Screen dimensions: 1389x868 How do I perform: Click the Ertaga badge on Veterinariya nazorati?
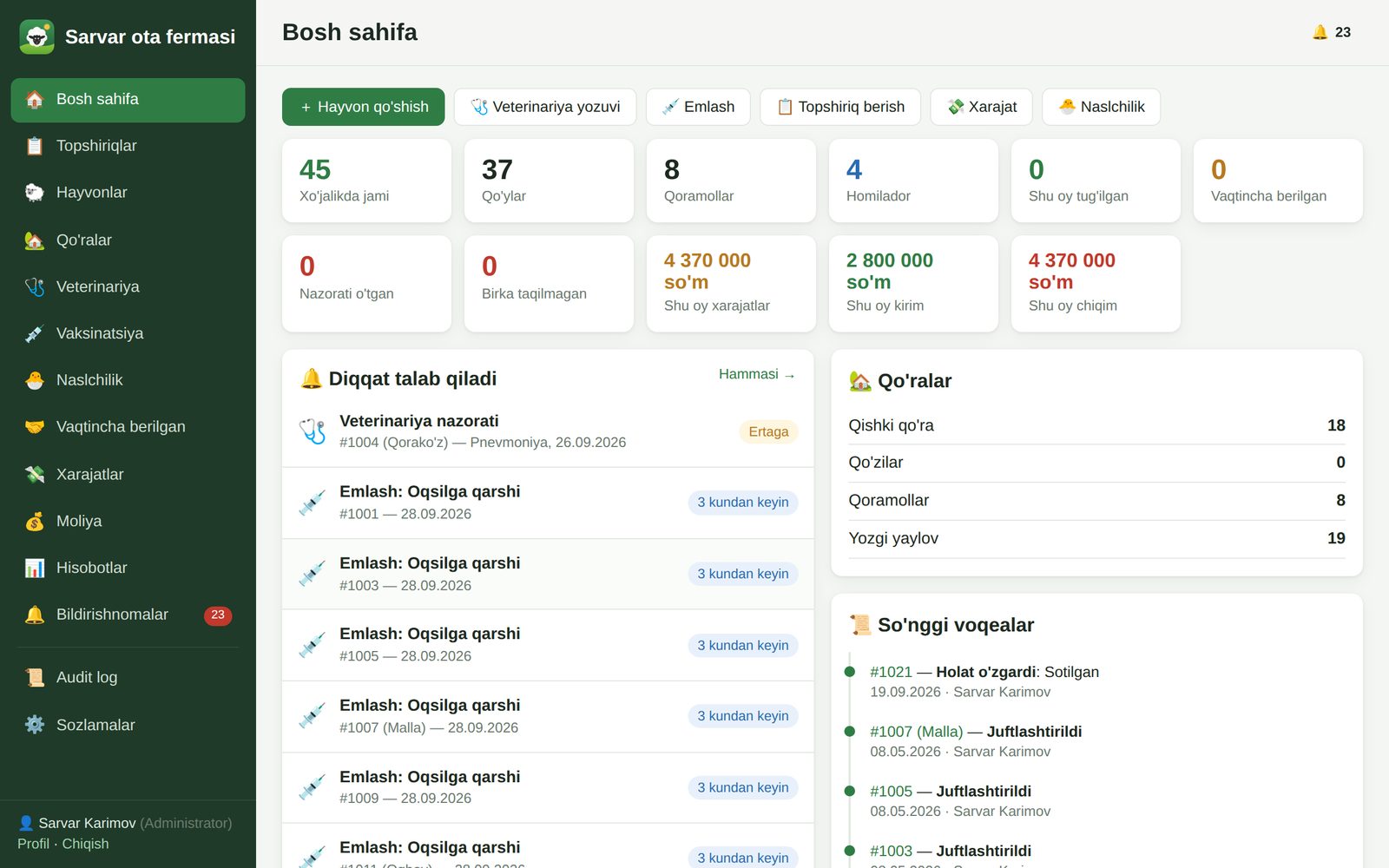coord(768,431)
